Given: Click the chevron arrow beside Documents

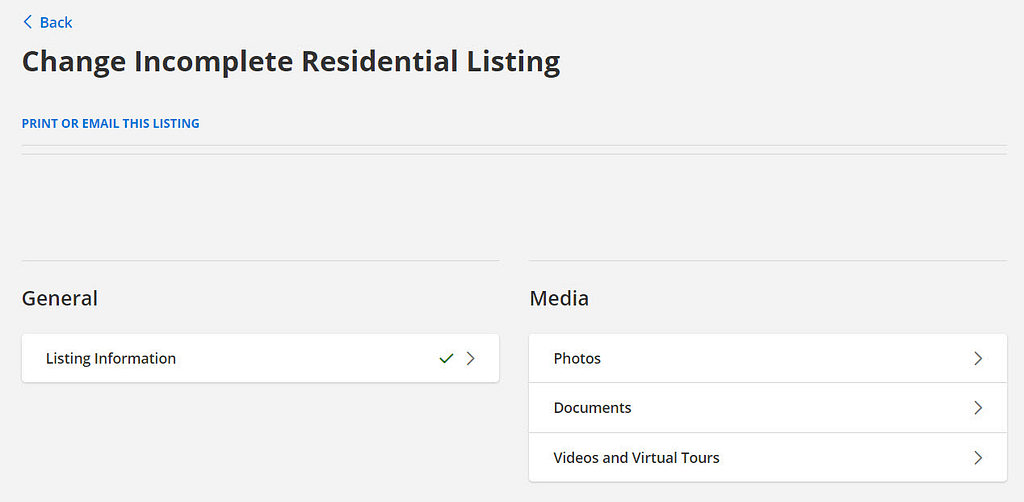Looking at the screenshot, I should [x=978, y=408].
